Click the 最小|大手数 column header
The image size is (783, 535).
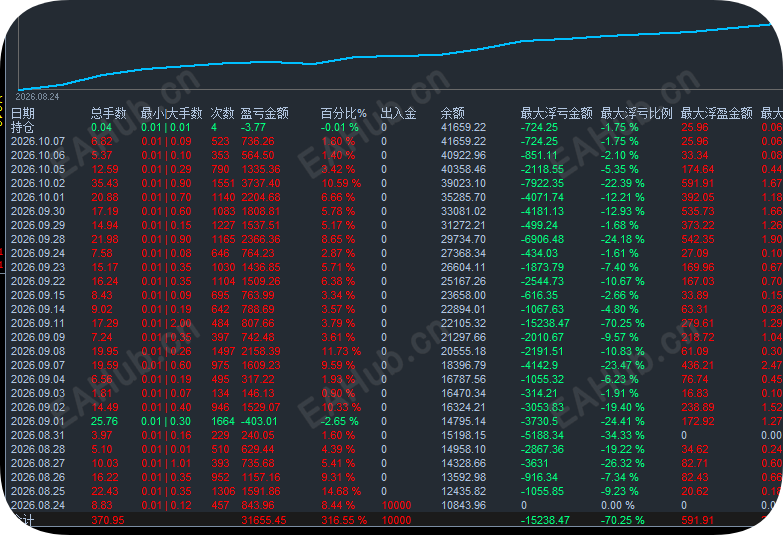[x=171, y=113]
